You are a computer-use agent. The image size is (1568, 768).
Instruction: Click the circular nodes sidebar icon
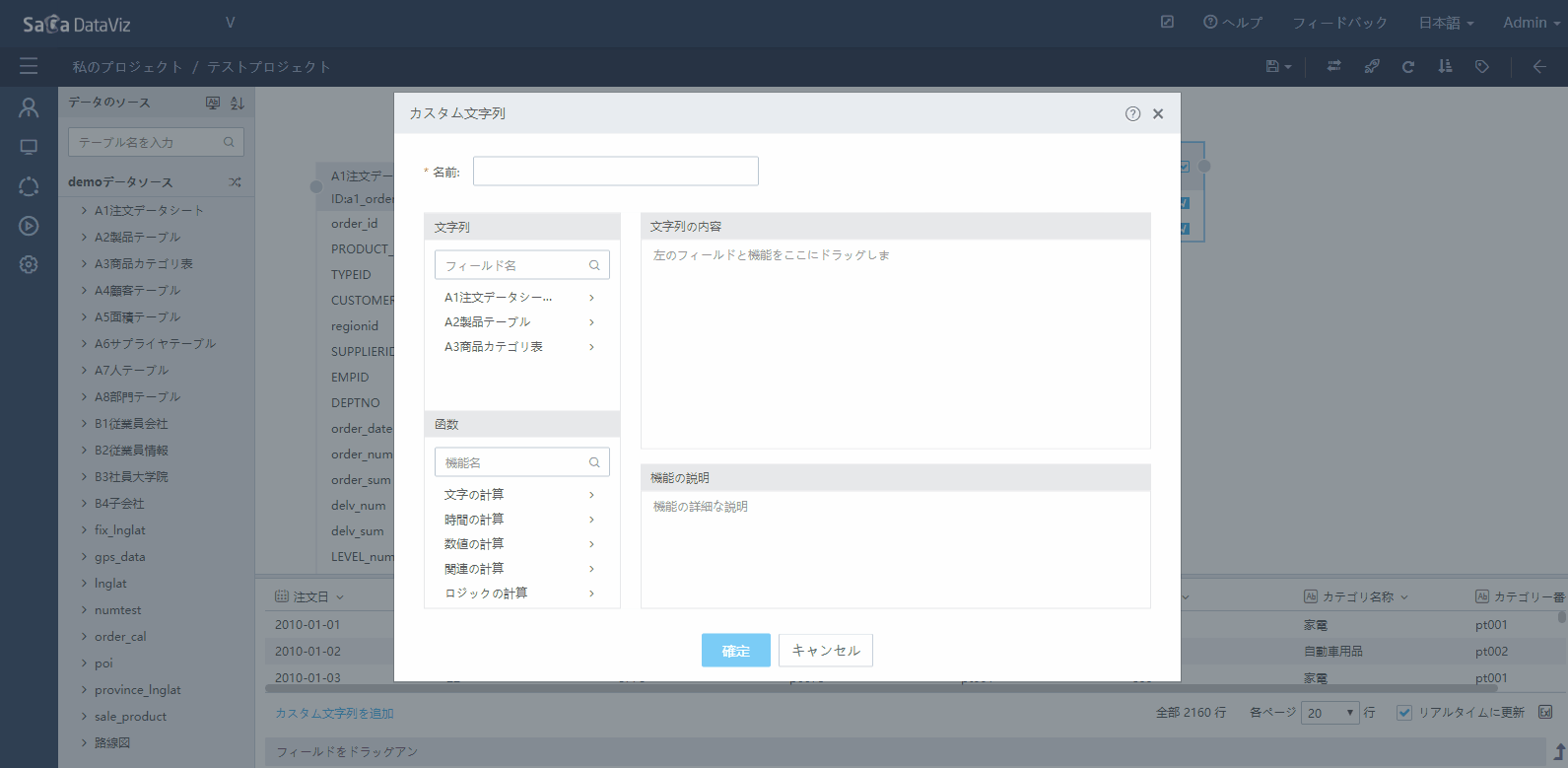point(29,186)
